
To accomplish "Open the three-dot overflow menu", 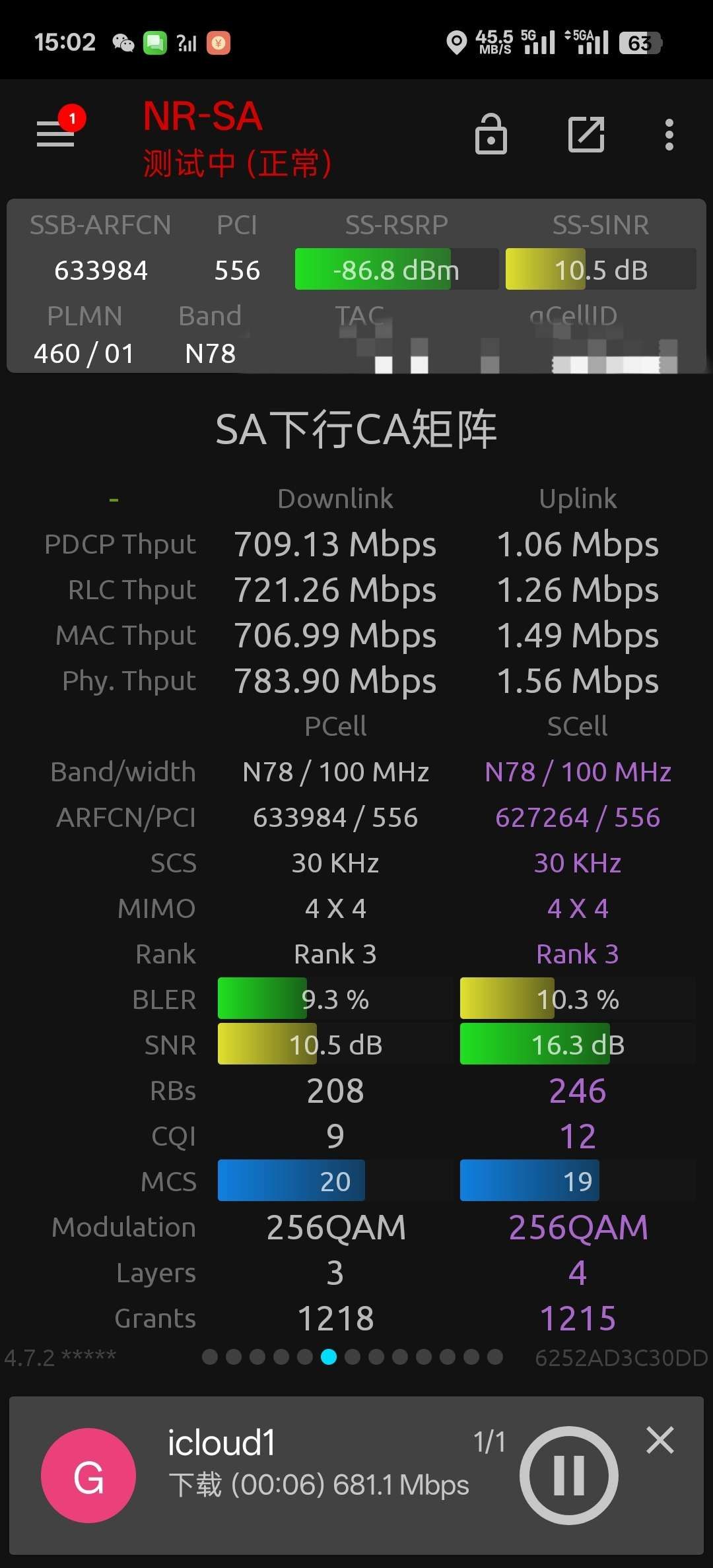I will 669,135.
